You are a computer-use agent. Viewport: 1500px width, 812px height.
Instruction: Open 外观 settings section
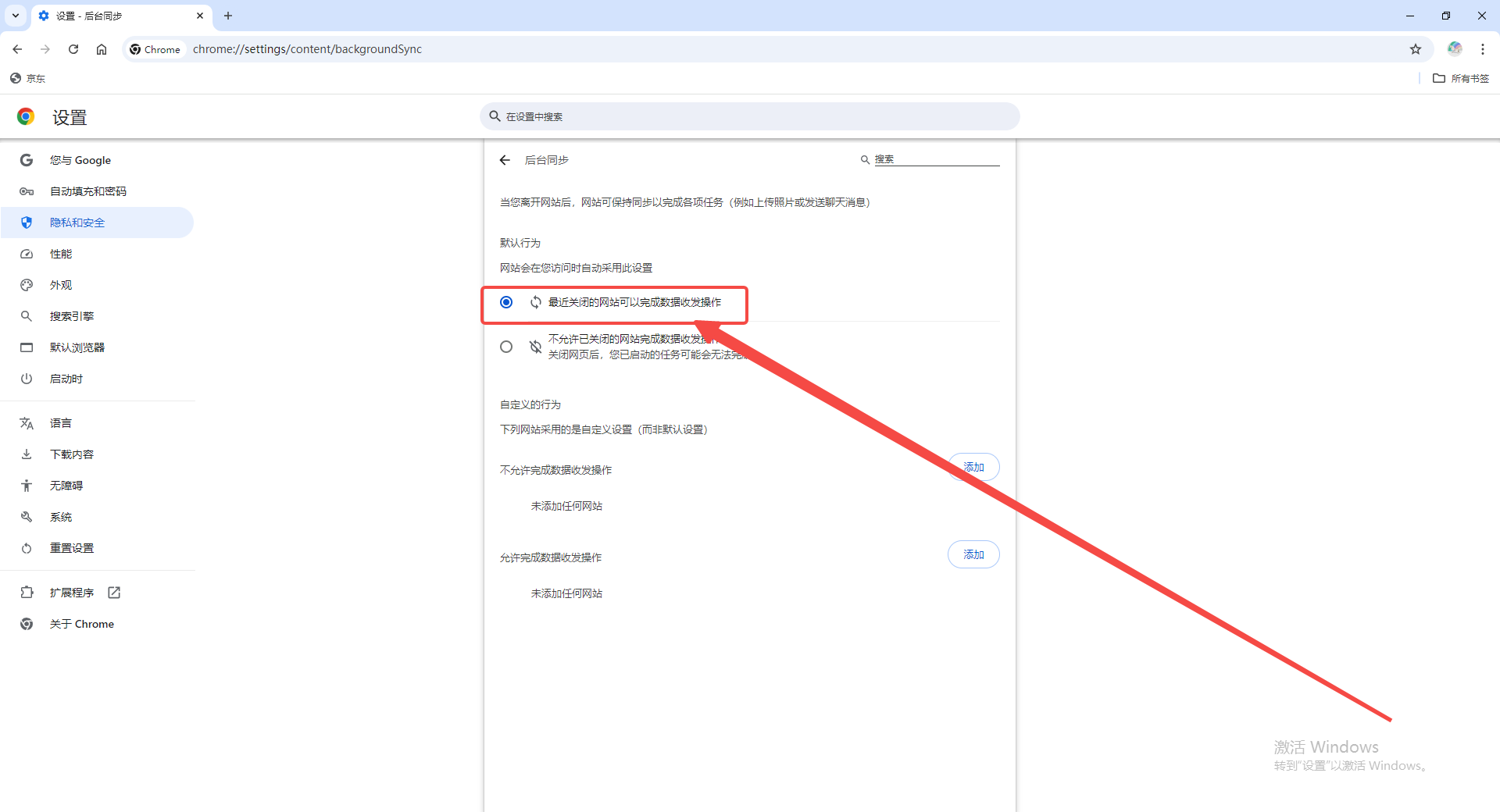(97, 285)
